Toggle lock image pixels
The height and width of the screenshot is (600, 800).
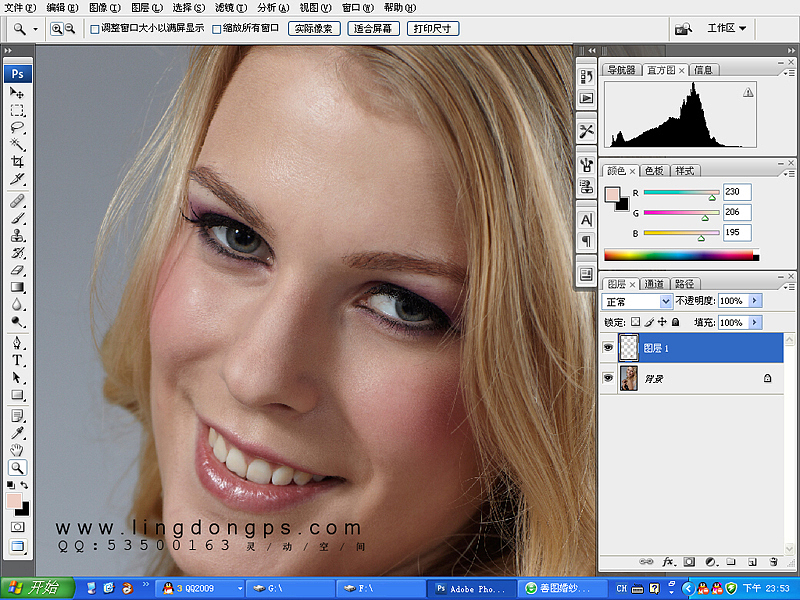pyautogui.click(x=649, y=322)
